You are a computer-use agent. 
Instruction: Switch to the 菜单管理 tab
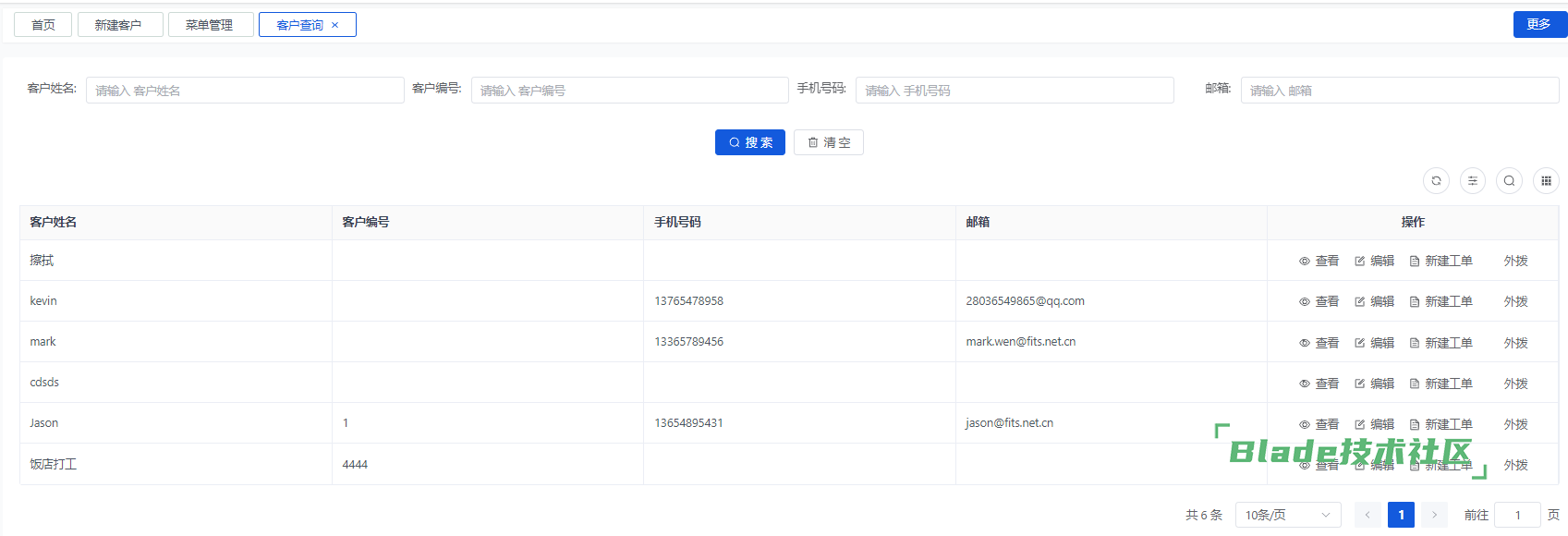(210, 25)
